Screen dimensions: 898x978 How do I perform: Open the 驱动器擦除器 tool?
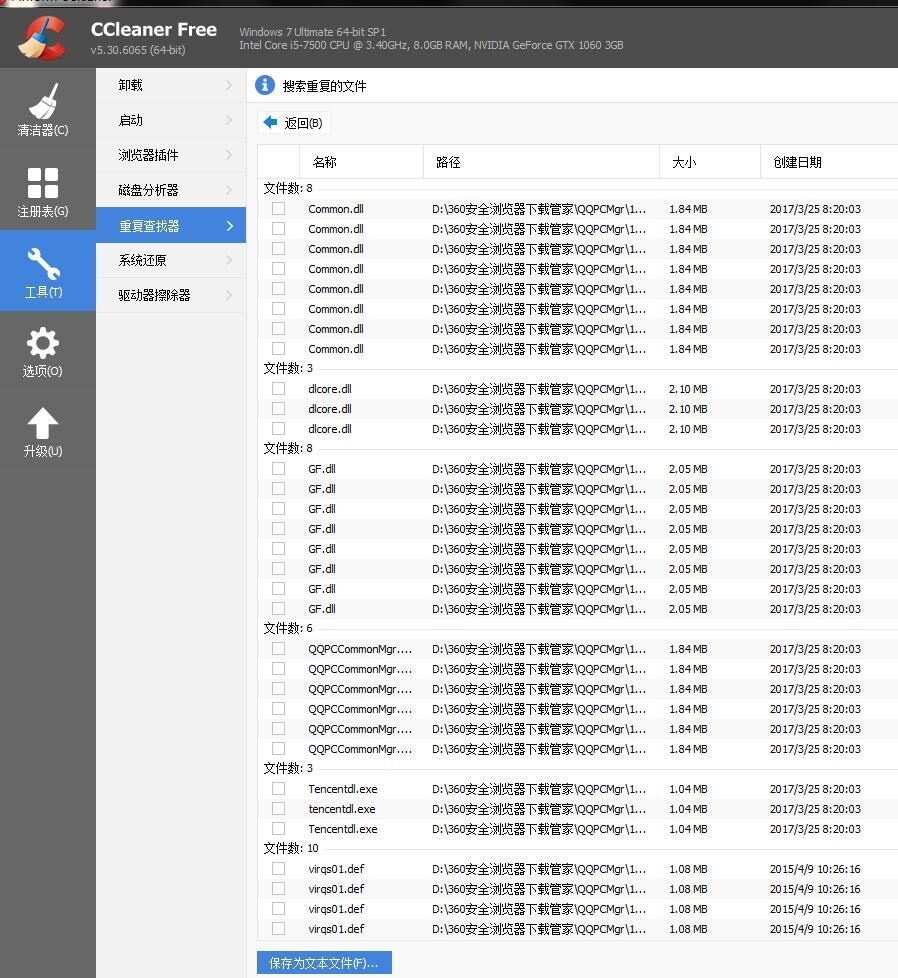coord(171,295)
